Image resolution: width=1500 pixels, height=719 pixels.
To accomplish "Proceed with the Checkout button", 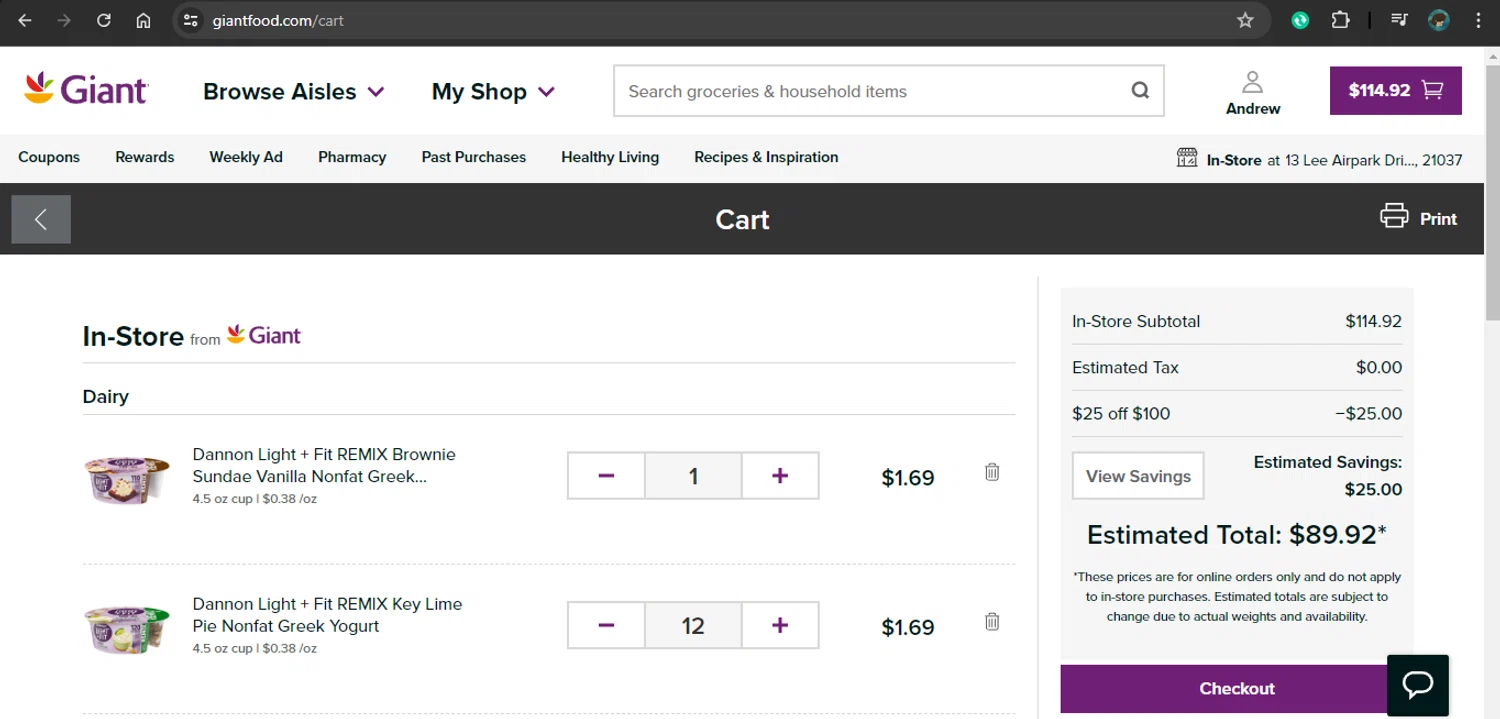I will [1237, 688].
